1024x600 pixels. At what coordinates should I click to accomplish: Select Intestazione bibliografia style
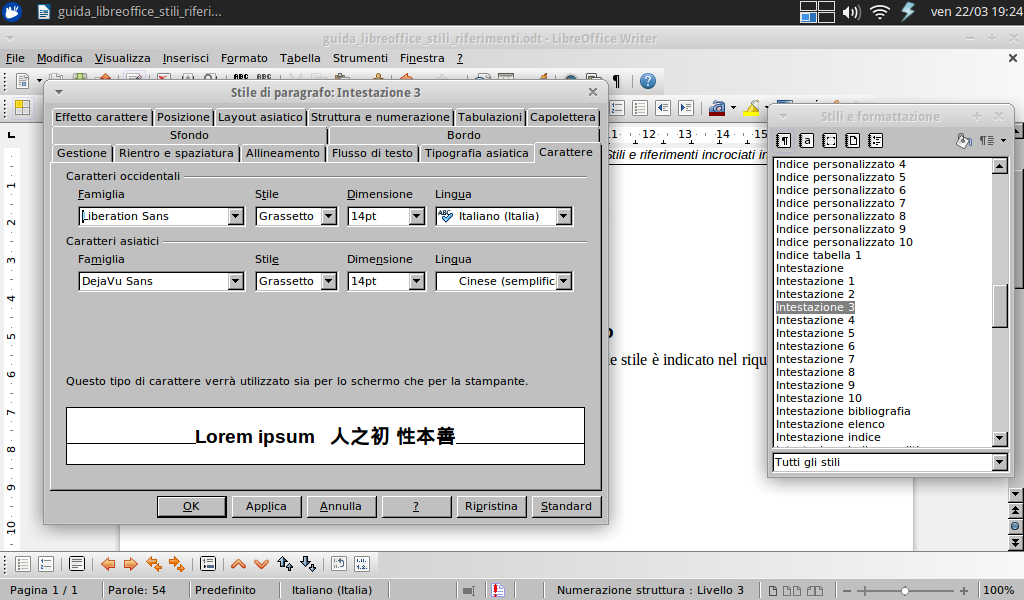(843, 411)
